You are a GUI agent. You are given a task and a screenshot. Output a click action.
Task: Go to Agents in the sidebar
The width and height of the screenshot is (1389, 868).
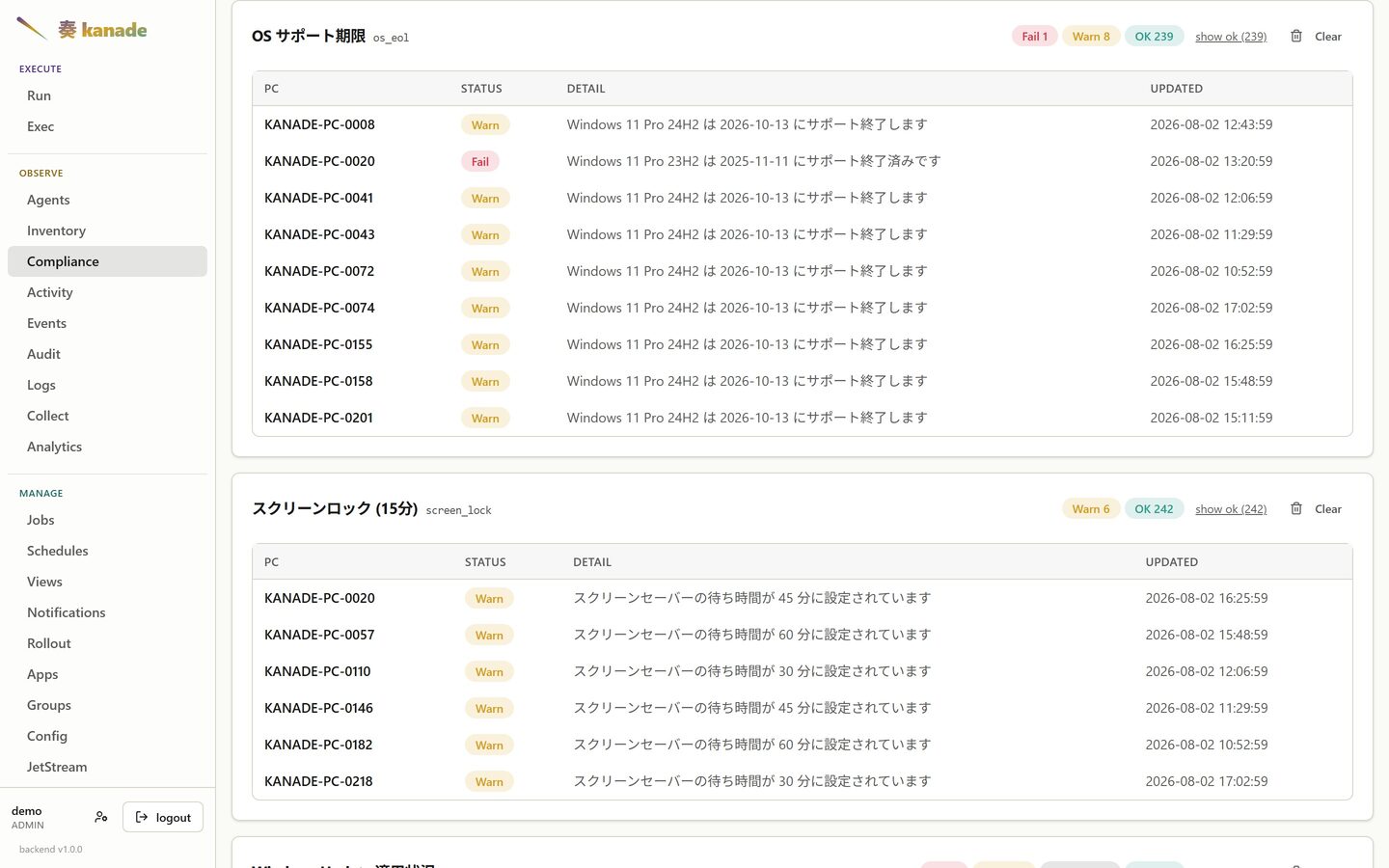click(107, 200)
